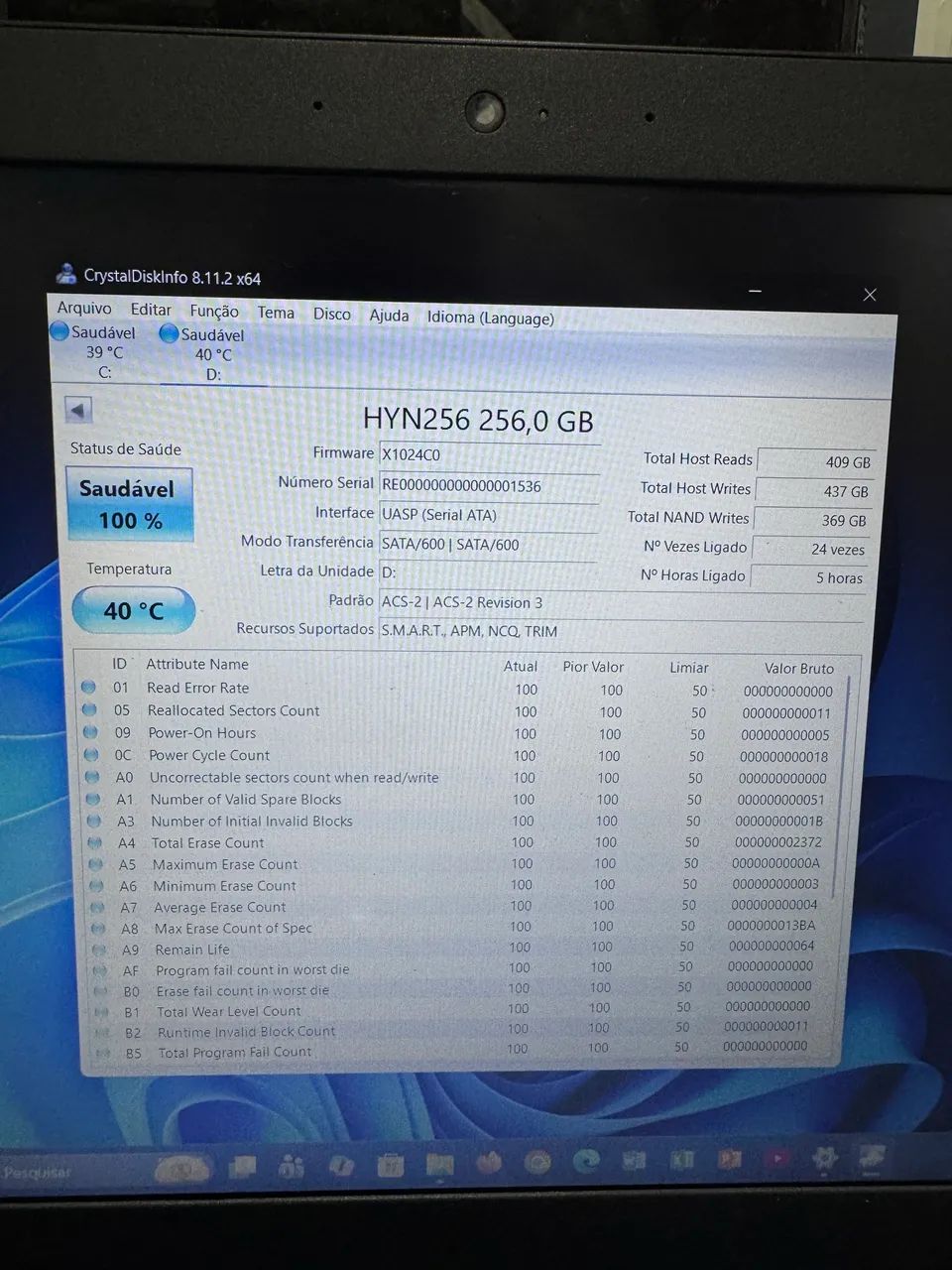Open Settings gear from the taskbar

point(824,1158)
